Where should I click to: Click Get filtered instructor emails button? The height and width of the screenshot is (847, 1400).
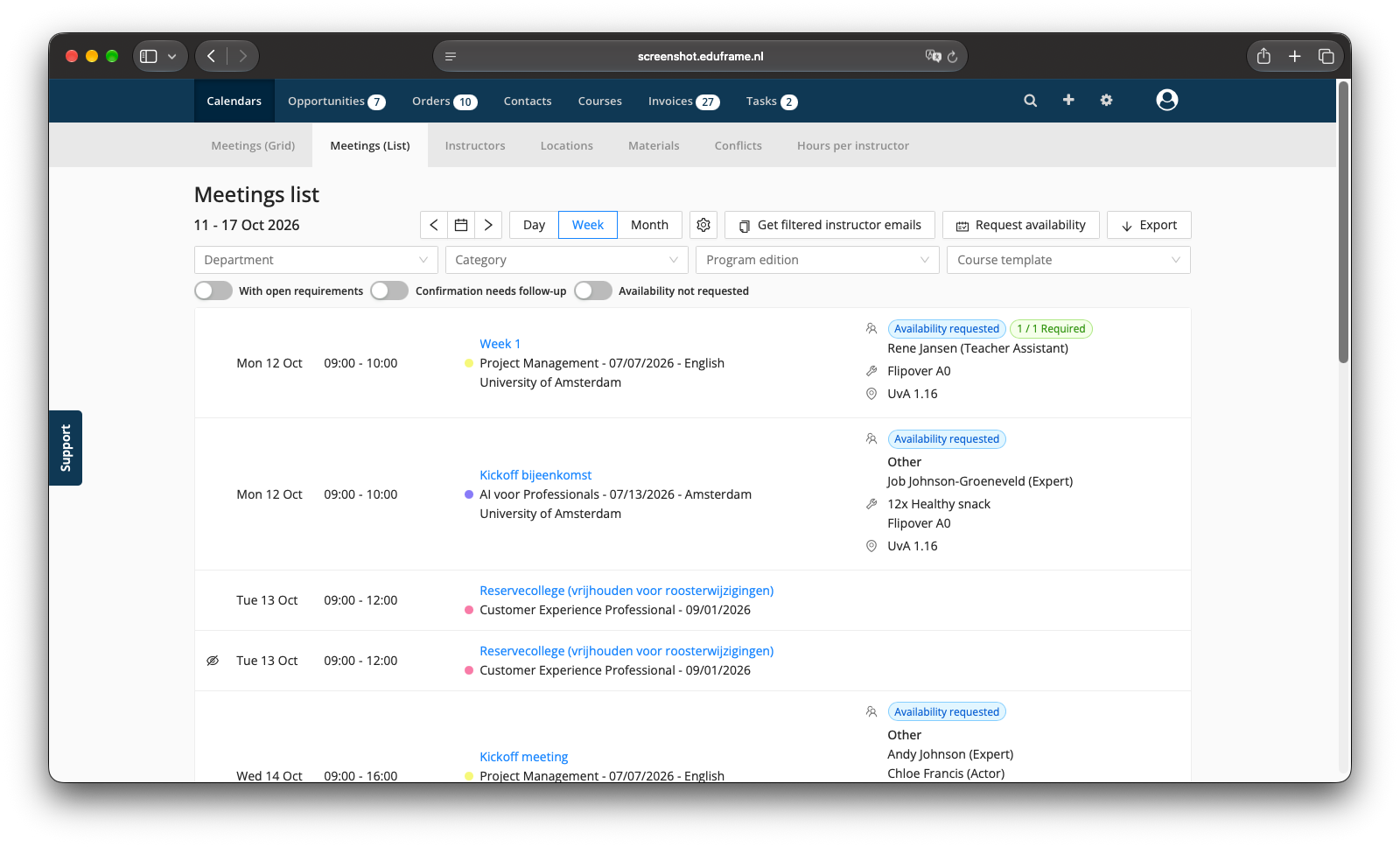pyautogui.click(x=829, y=225)
